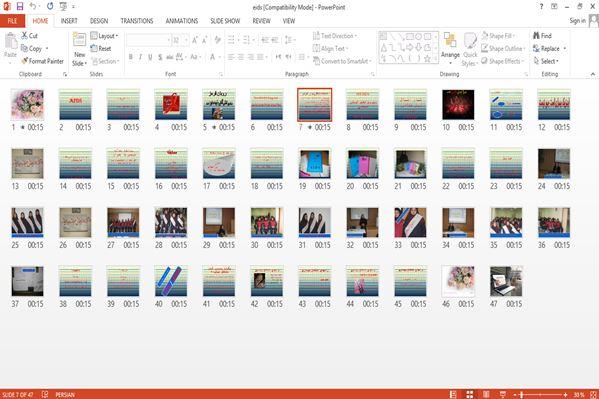Select slide 25 thumbnail
Image resolution: width=599 pixels, height=399 pixels.
(27, 222)
